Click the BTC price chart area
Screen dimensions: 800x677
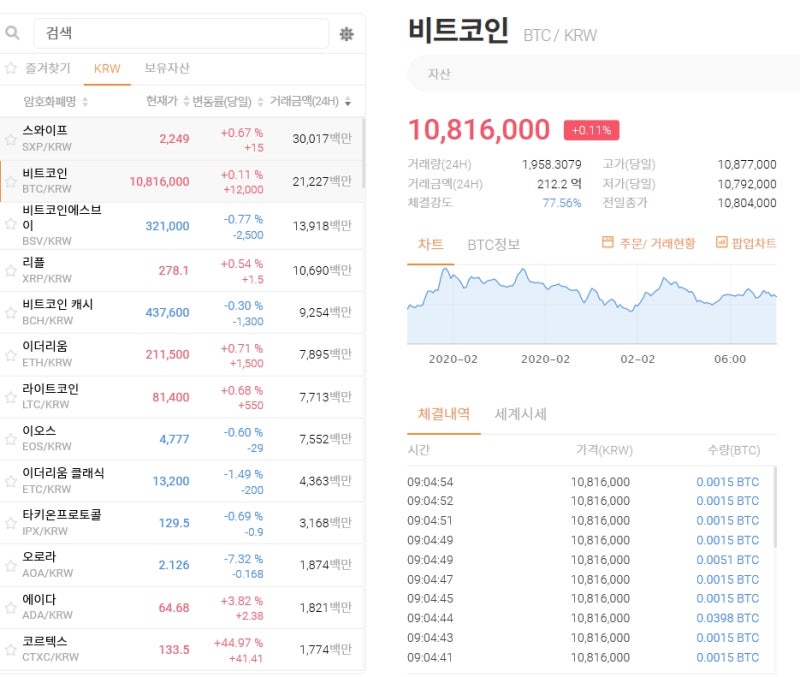coord(592,305)
